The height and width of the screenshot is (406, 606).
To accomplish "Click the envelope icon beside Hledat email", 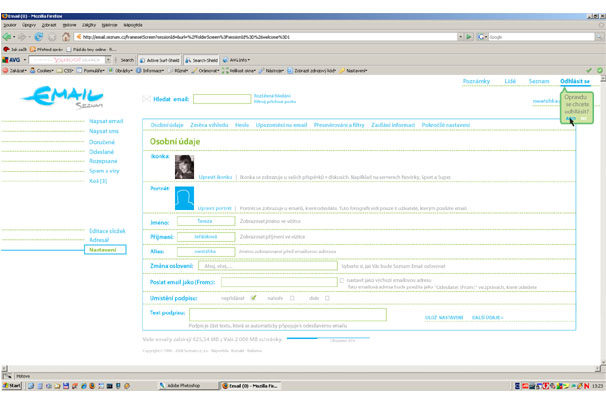I will coord(147,99).
